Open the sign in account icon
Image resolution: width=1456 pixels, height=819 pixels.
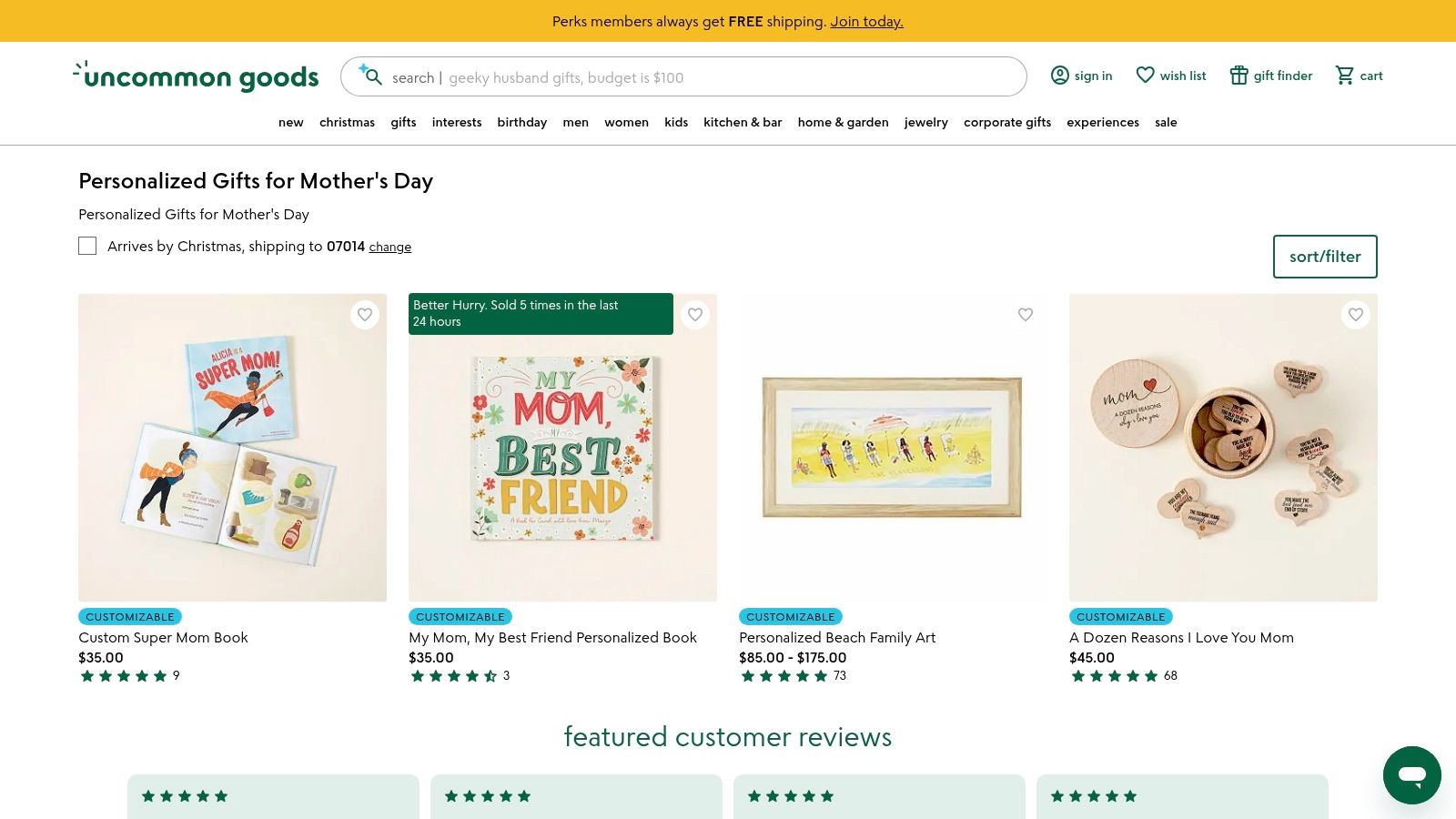point(1059,76)
